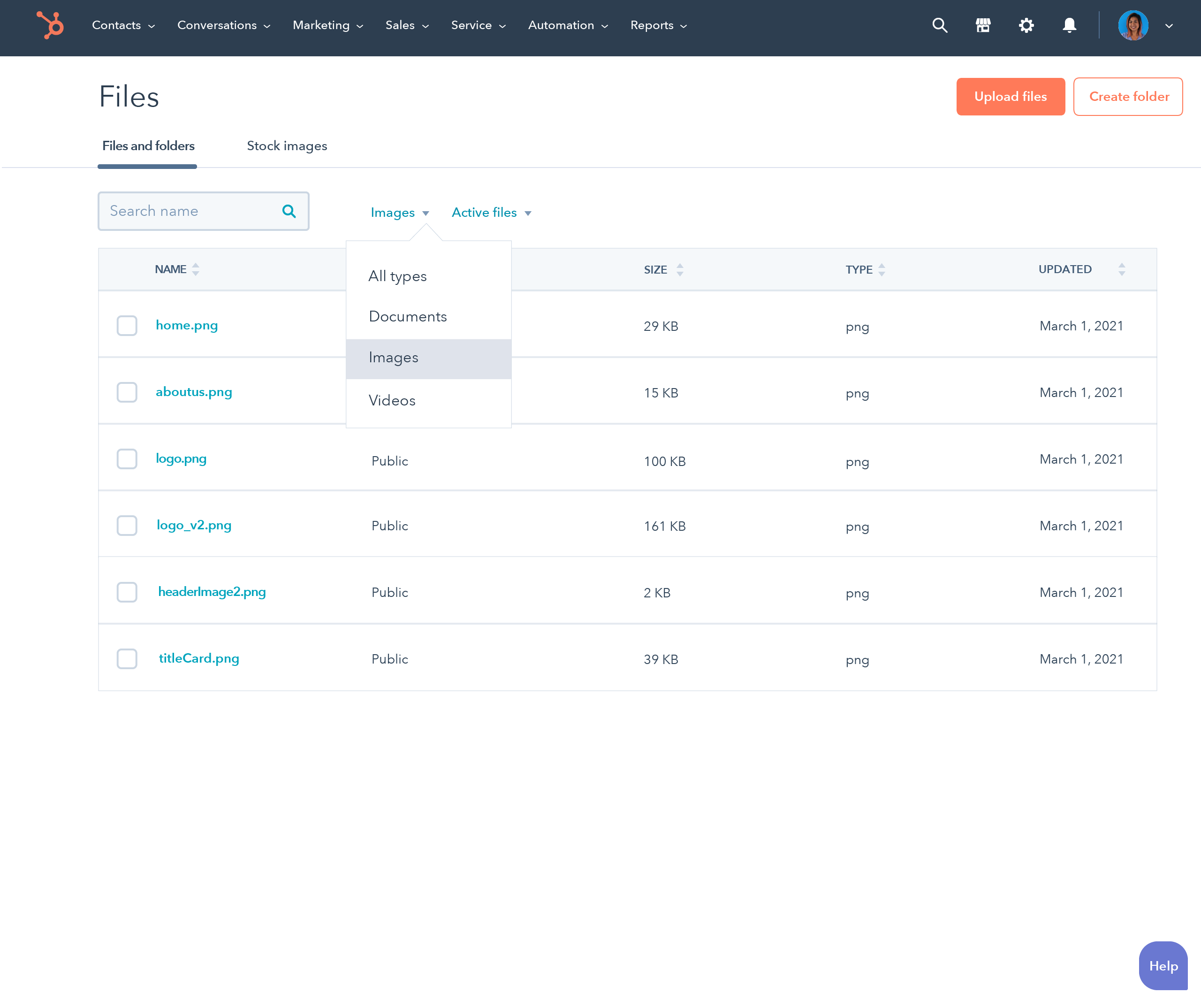The image size is (1201, 1008).
Task: Expand the Marketing menu in navbar
Action: click(328, 25)
